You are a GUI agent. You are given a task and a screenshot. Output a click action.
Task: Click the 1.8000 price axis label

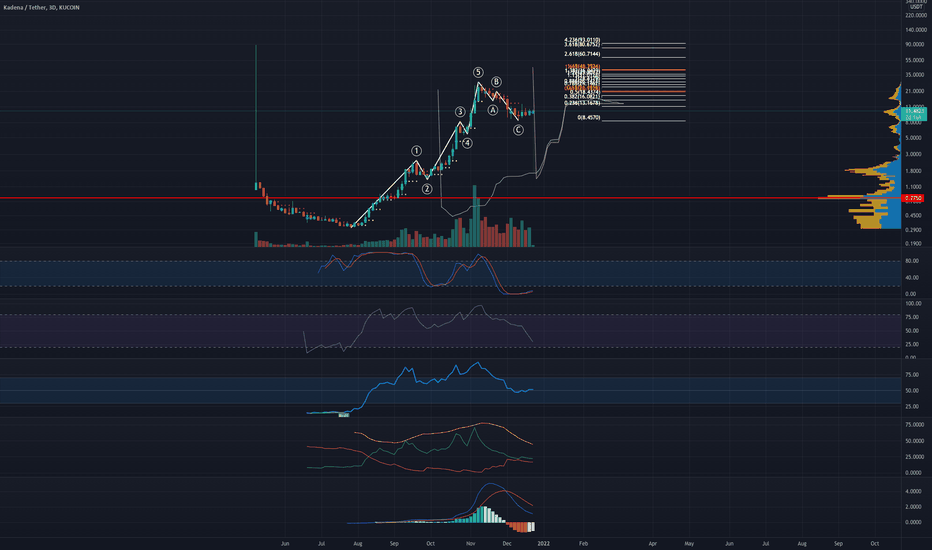pyautogui.click(x=916, y=171)
